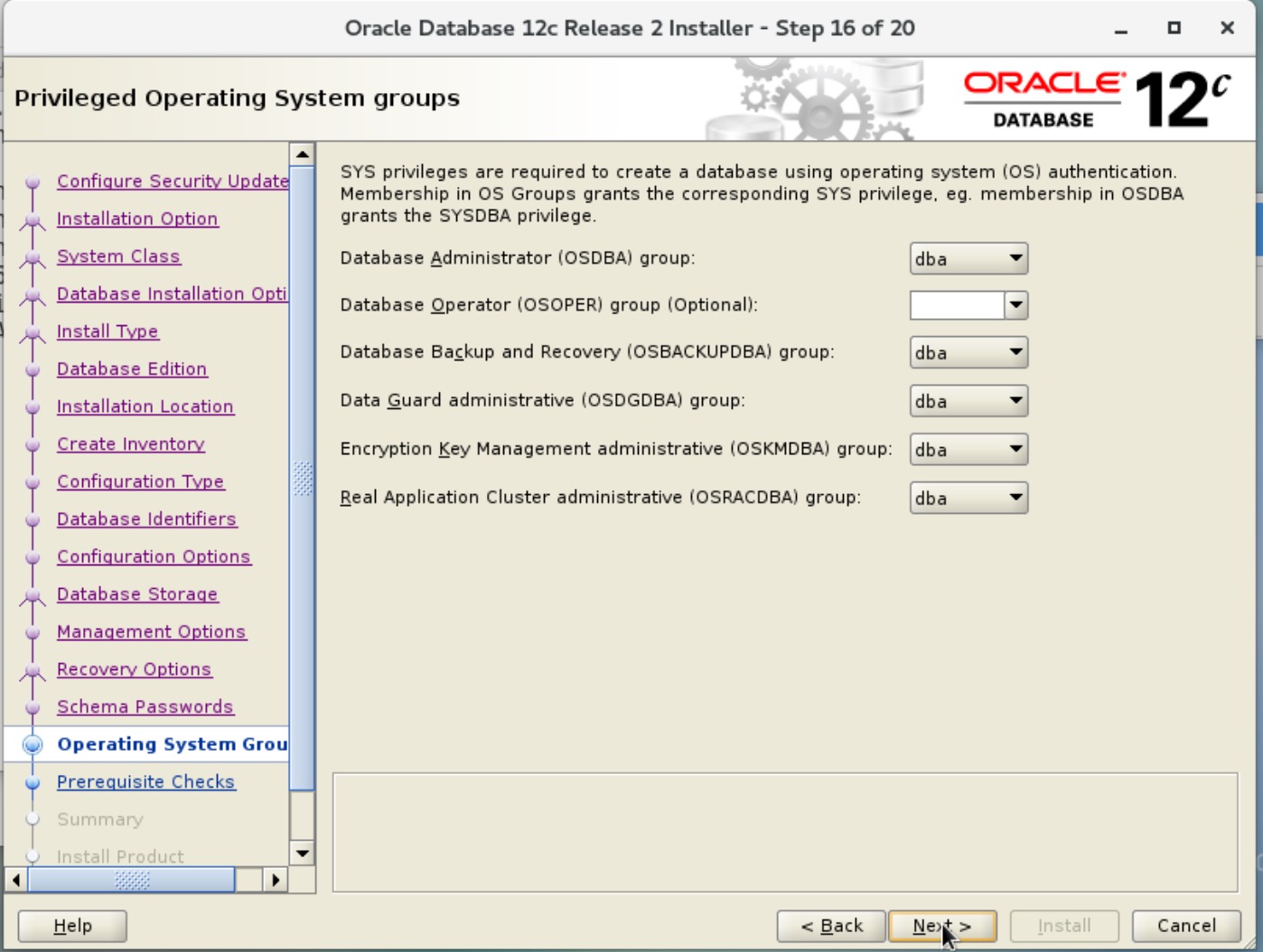The height and width of the screenshot is (952, 1263).
Task: Click the Recovery Options step bullet icon
Action: coord(33,671)
